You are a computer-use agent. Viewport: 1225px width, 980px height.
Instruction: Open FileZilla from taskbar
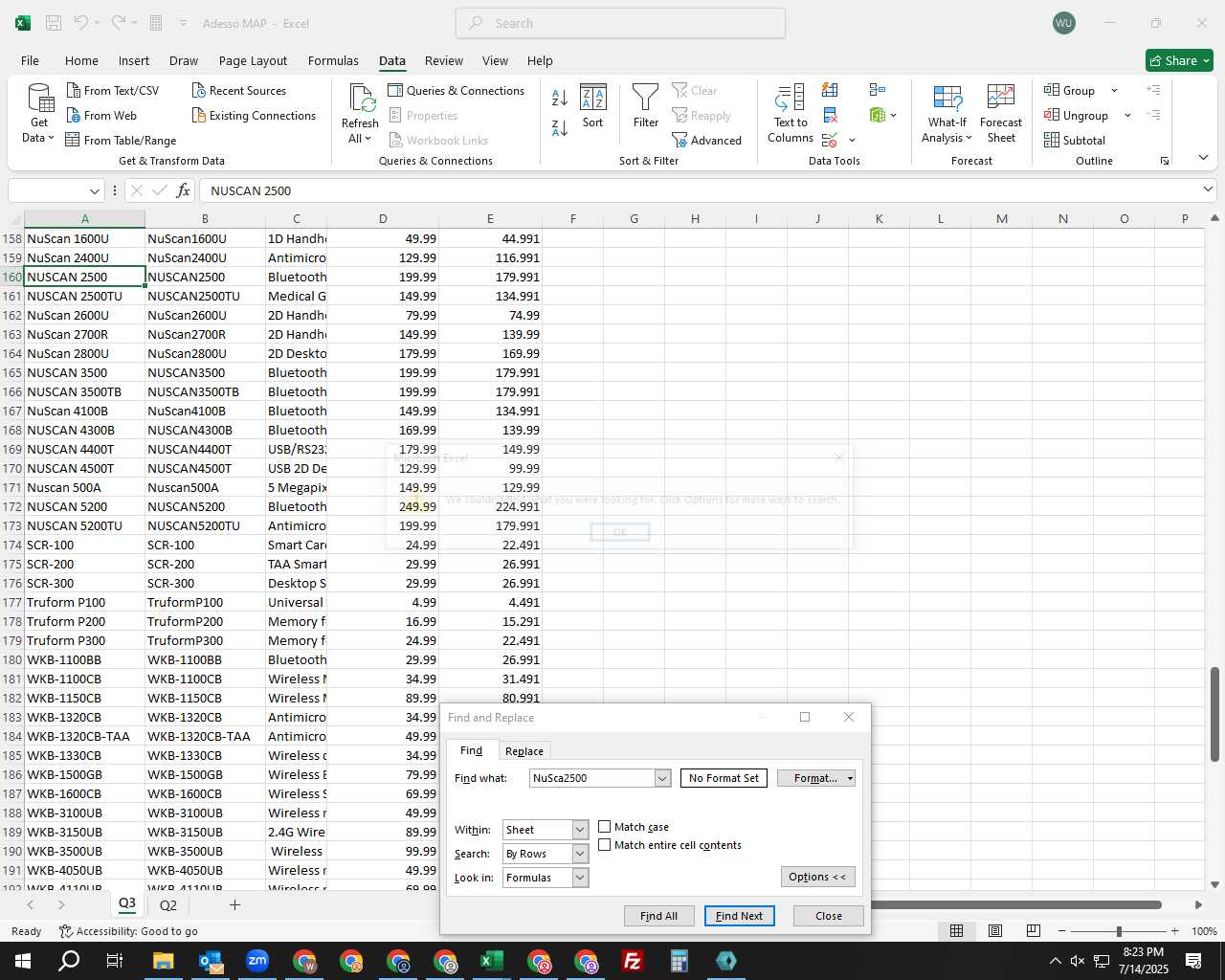tap(633, 961)
